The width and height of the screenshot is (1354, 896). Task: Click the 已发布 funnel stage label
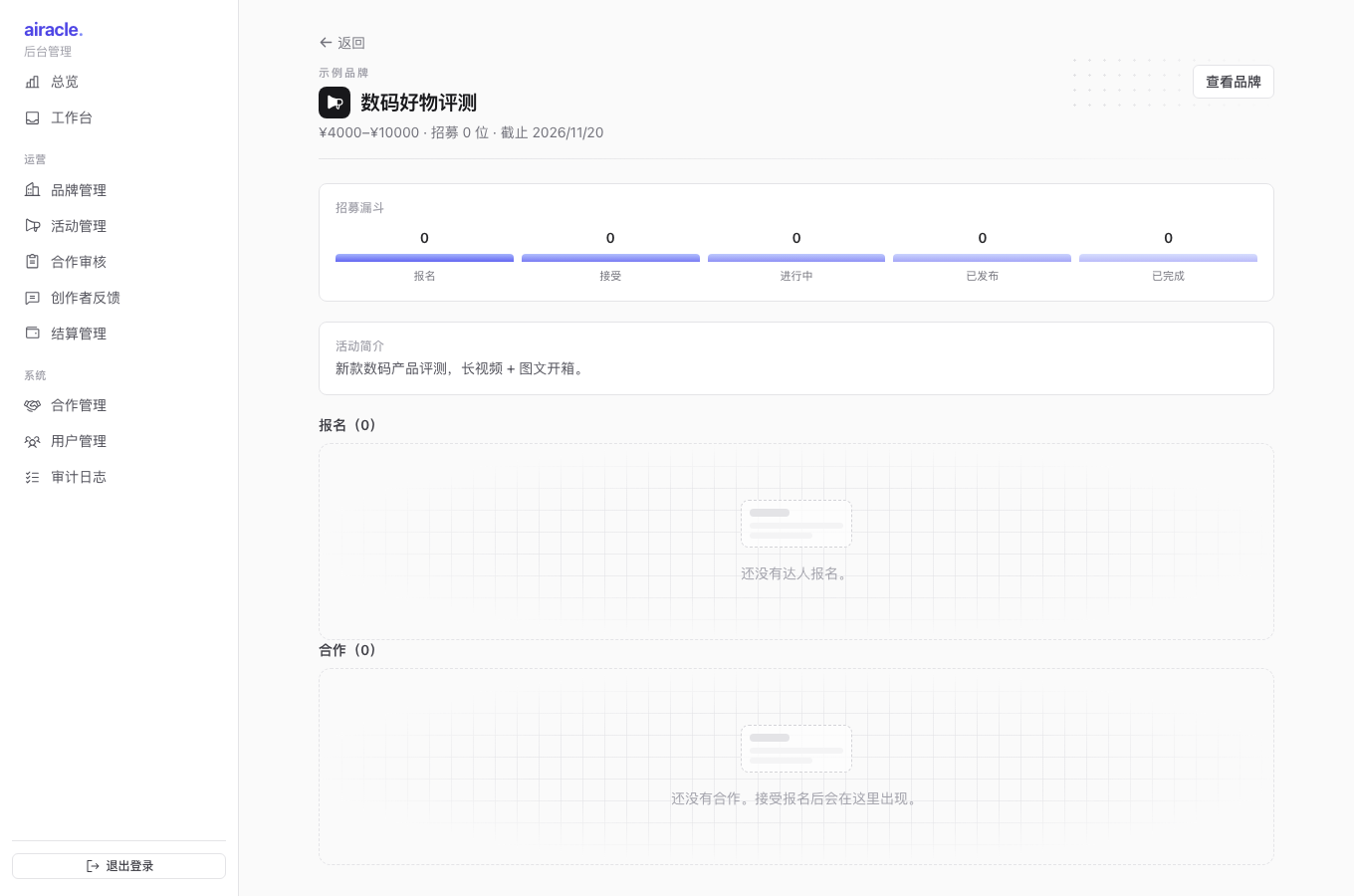click(x=983, y=276)
